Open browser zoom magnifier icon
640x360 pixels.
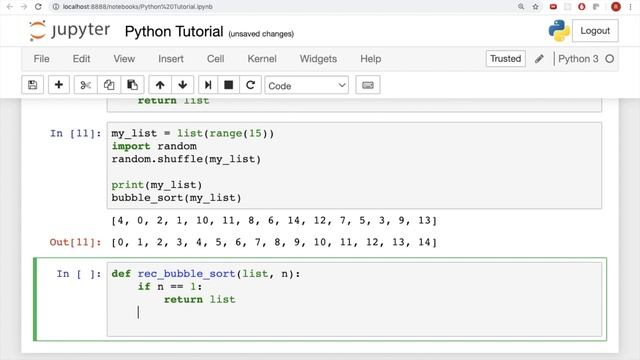[521, 7]
